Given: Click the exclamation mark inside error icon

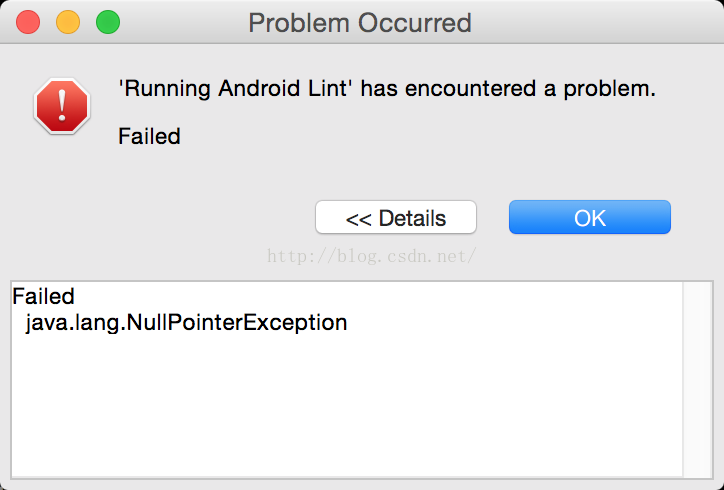Looking at the screenshot, I should click(x=62, y=106).
